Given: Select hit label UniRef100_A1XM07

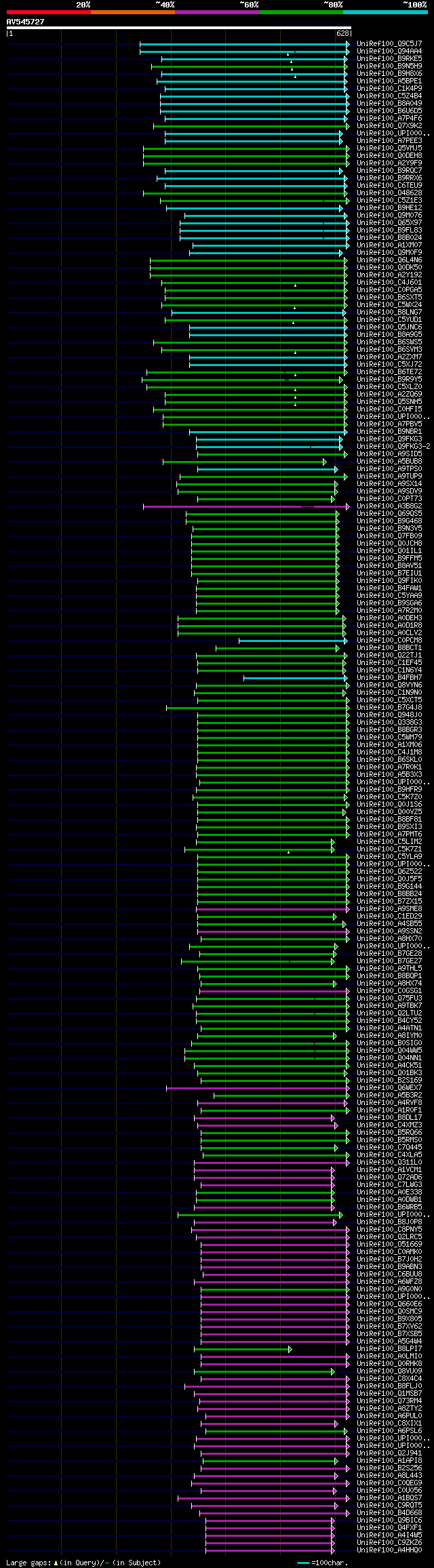Looking at the screenshot, I should [x=389, y=245].
